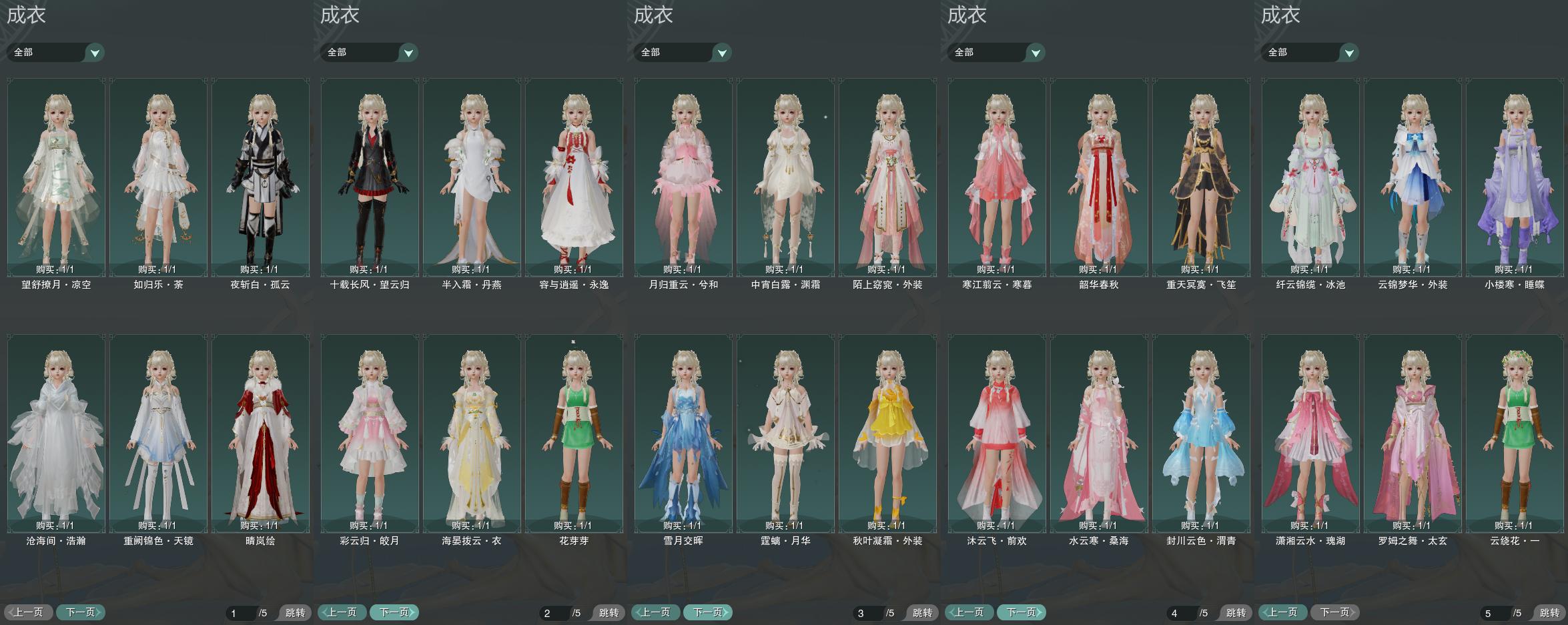Select the 容与逍遥·永逸 outfit card
This screenshot has height=625, width=1568.
click(574, 177)
